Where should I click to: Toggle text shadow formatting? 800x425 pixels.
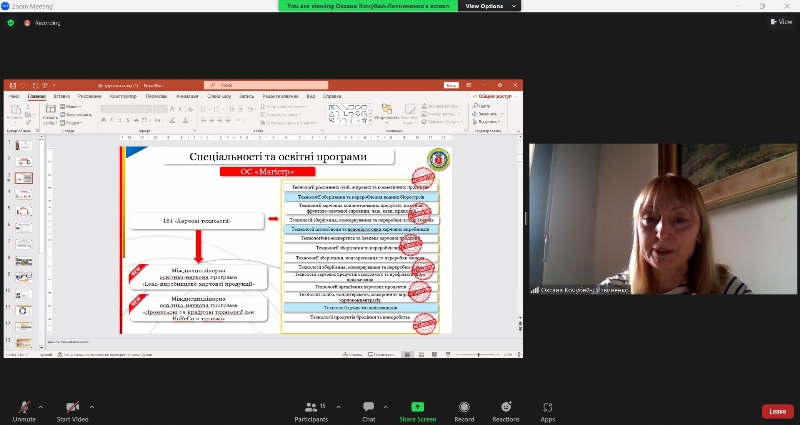(x=128, y=120)
